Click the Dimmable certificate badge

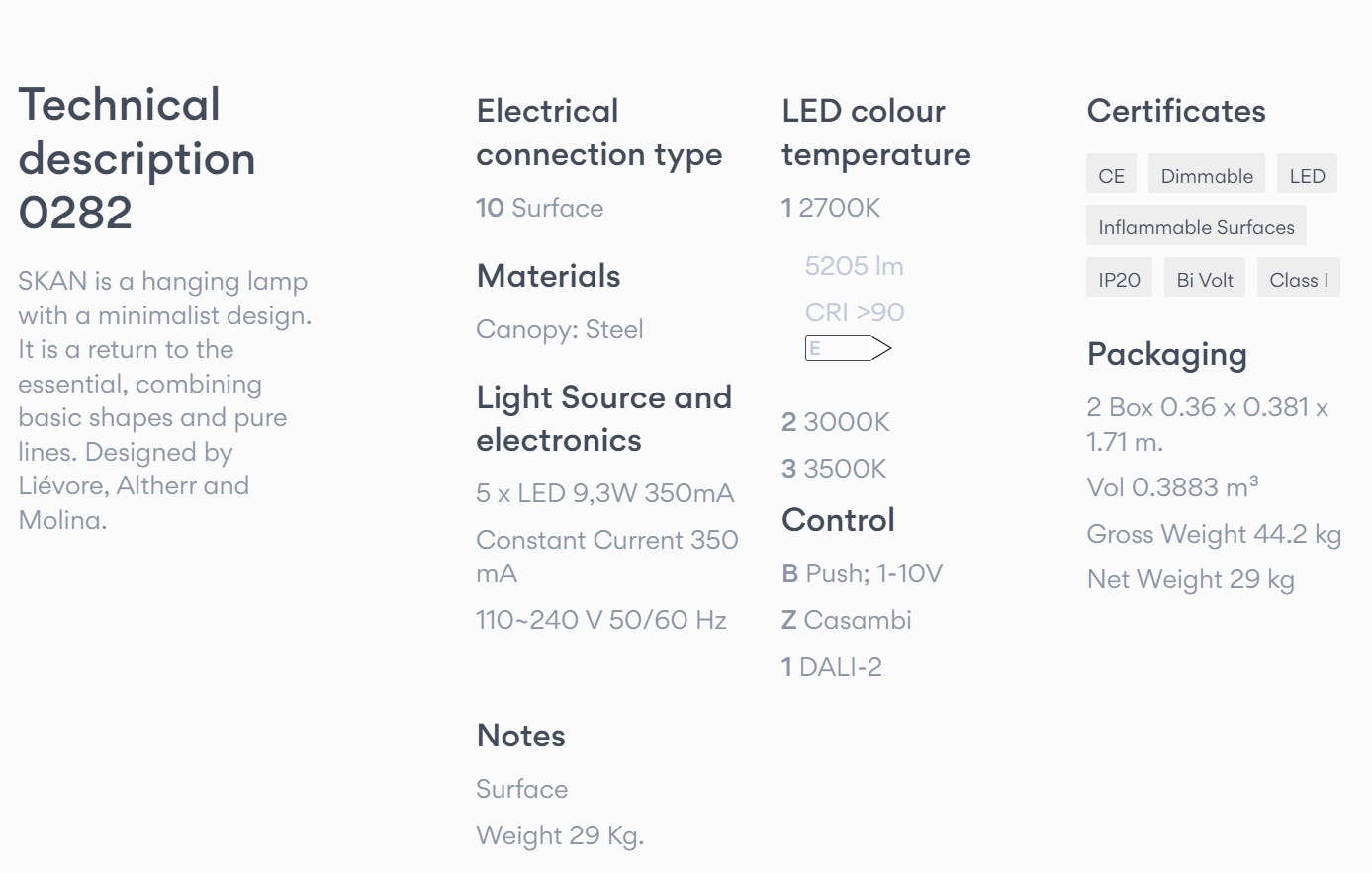(x=1207, y=175)
